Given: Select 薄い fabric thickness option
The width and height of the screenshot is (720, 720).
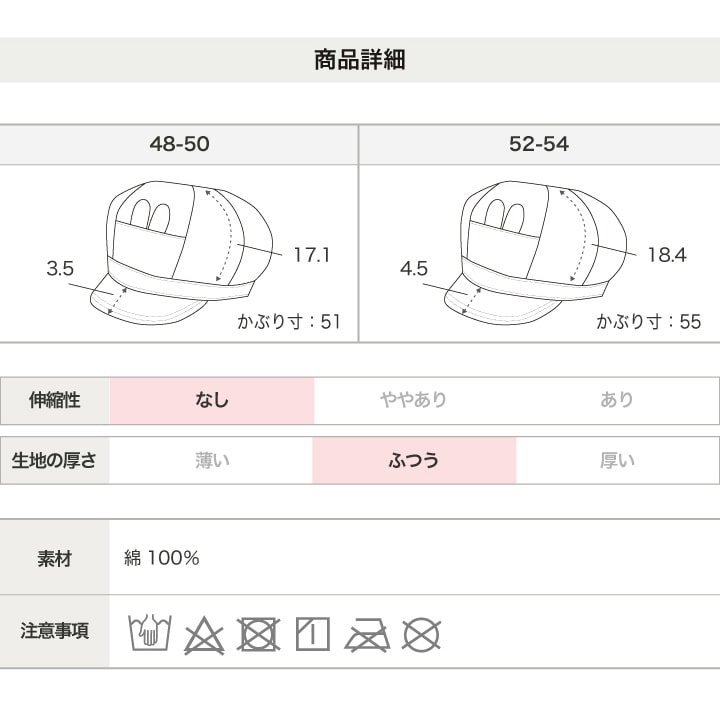Looking at the screenshot, I should (x=212, y=461).
